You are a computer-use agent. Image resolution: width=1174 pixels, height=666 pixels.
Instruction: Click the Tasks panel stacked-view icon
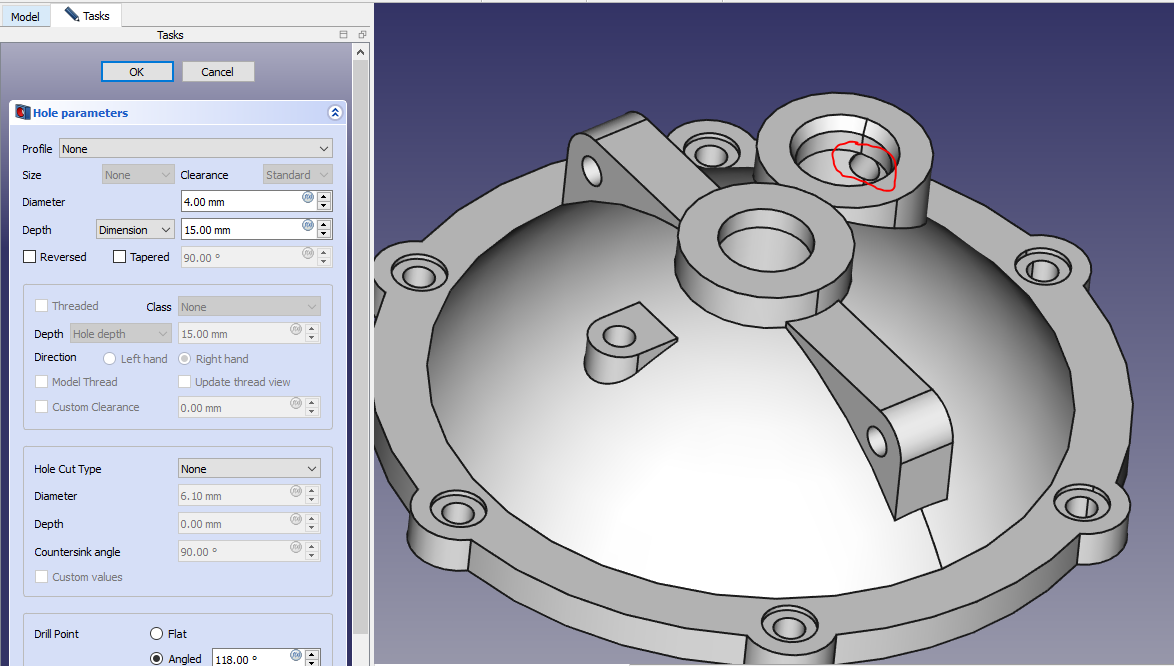344,35
